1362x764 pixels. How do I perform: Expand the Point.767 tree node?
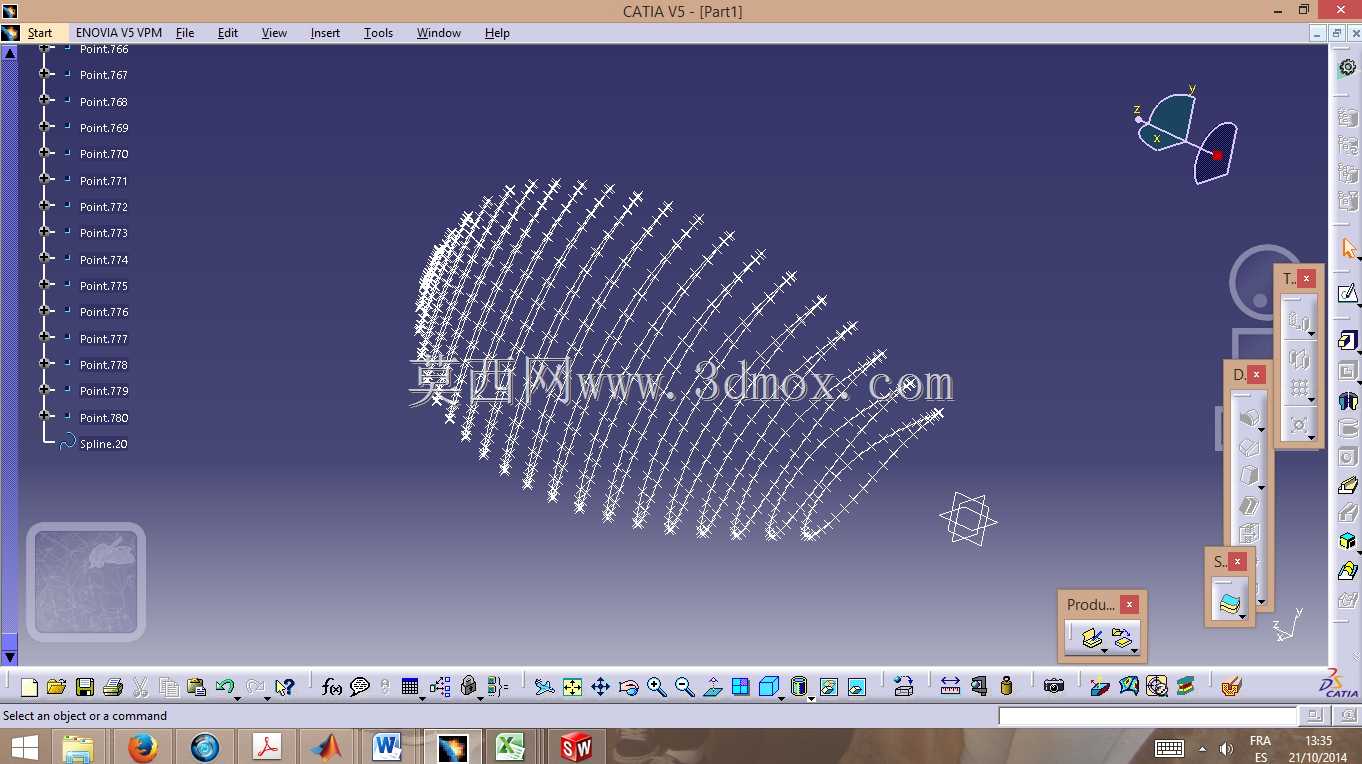click(44, 74)
